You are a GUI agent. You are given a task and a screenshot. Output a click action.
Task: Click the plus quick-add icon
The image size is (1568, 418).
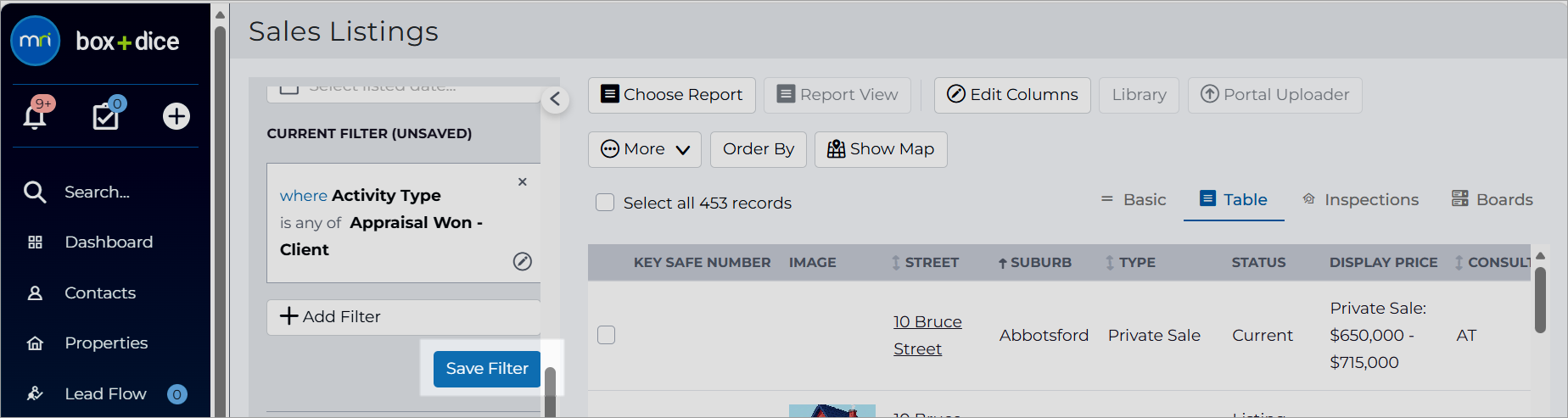(176, 115)
